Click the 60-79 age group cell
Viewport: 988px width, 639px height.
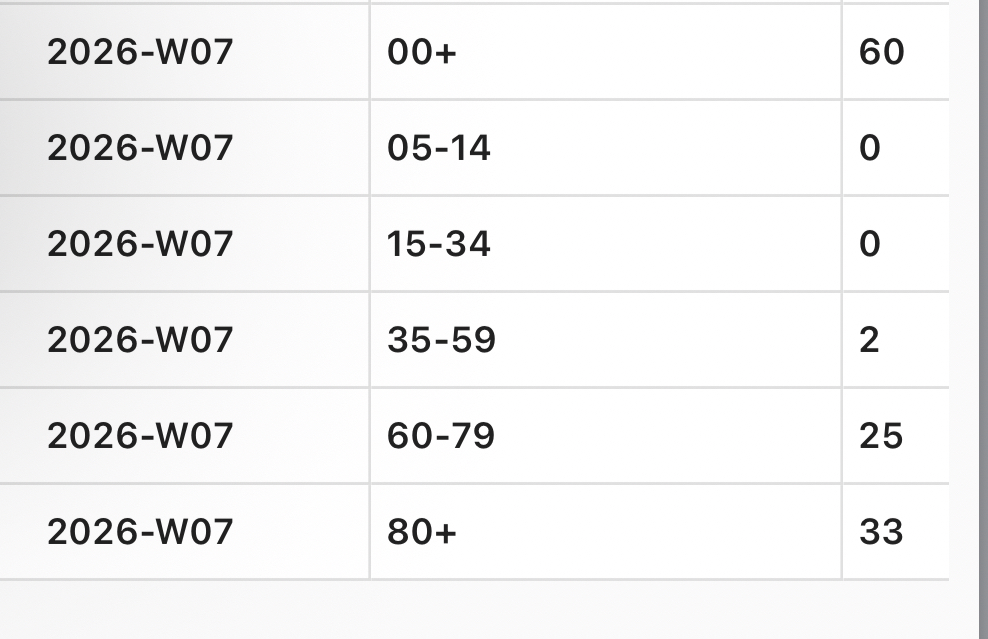(x=441, y=436)
